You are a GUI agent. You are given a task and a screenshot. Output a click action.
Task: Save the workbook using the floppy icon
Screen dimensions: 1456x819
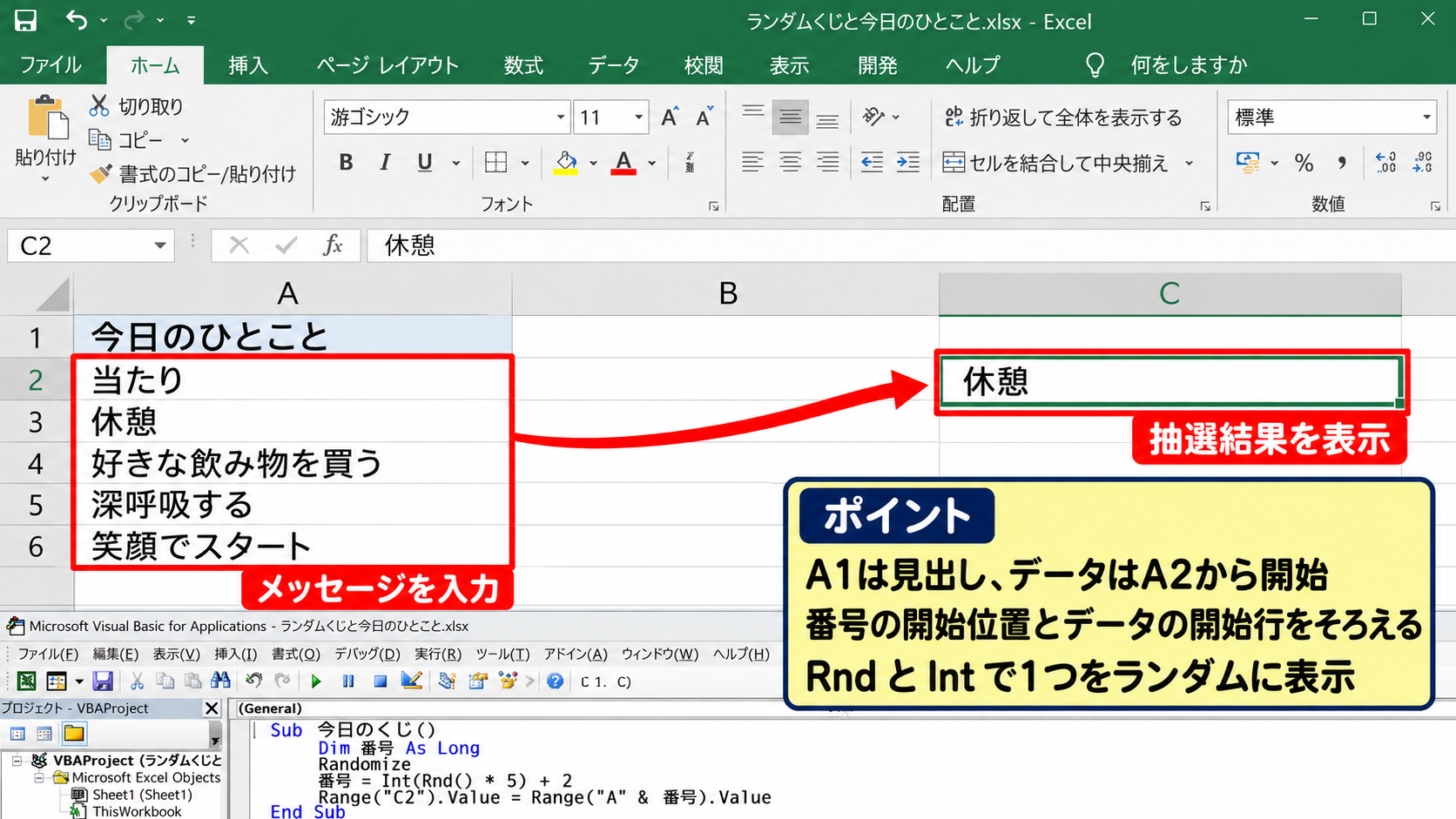click(x=26, y=20)
